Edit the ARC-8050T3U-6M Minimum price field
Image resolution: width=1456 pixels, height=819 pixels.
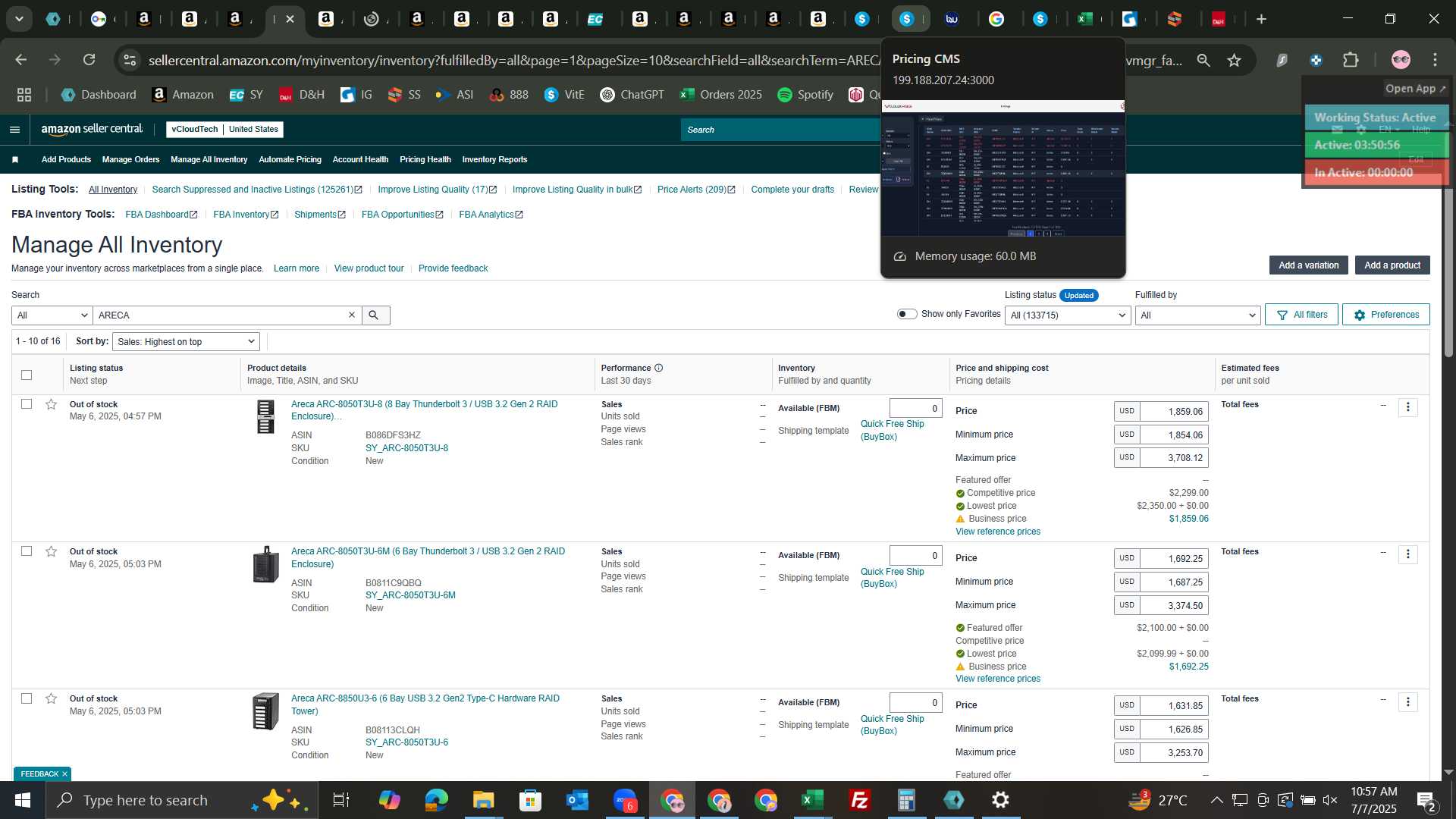(1173, 582)
